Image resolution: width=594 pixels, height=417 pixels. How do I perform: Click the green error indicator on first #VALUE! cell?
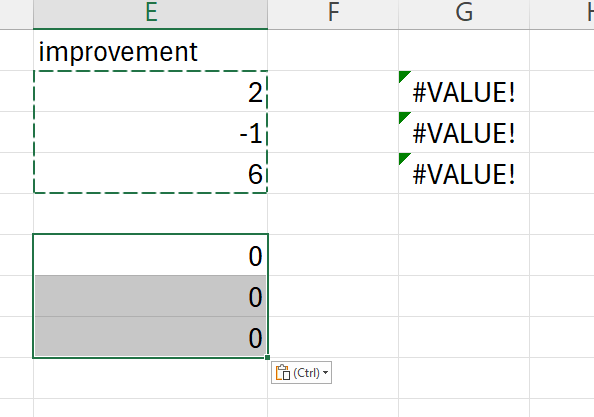click(x=403, y=75)
